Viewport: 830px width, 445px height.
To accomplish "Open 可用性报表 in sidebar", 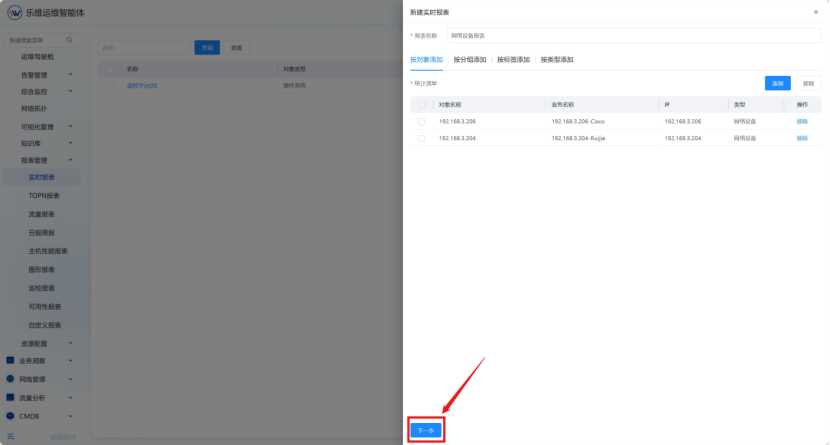I will pyautogui.click(x=45, y=307).
